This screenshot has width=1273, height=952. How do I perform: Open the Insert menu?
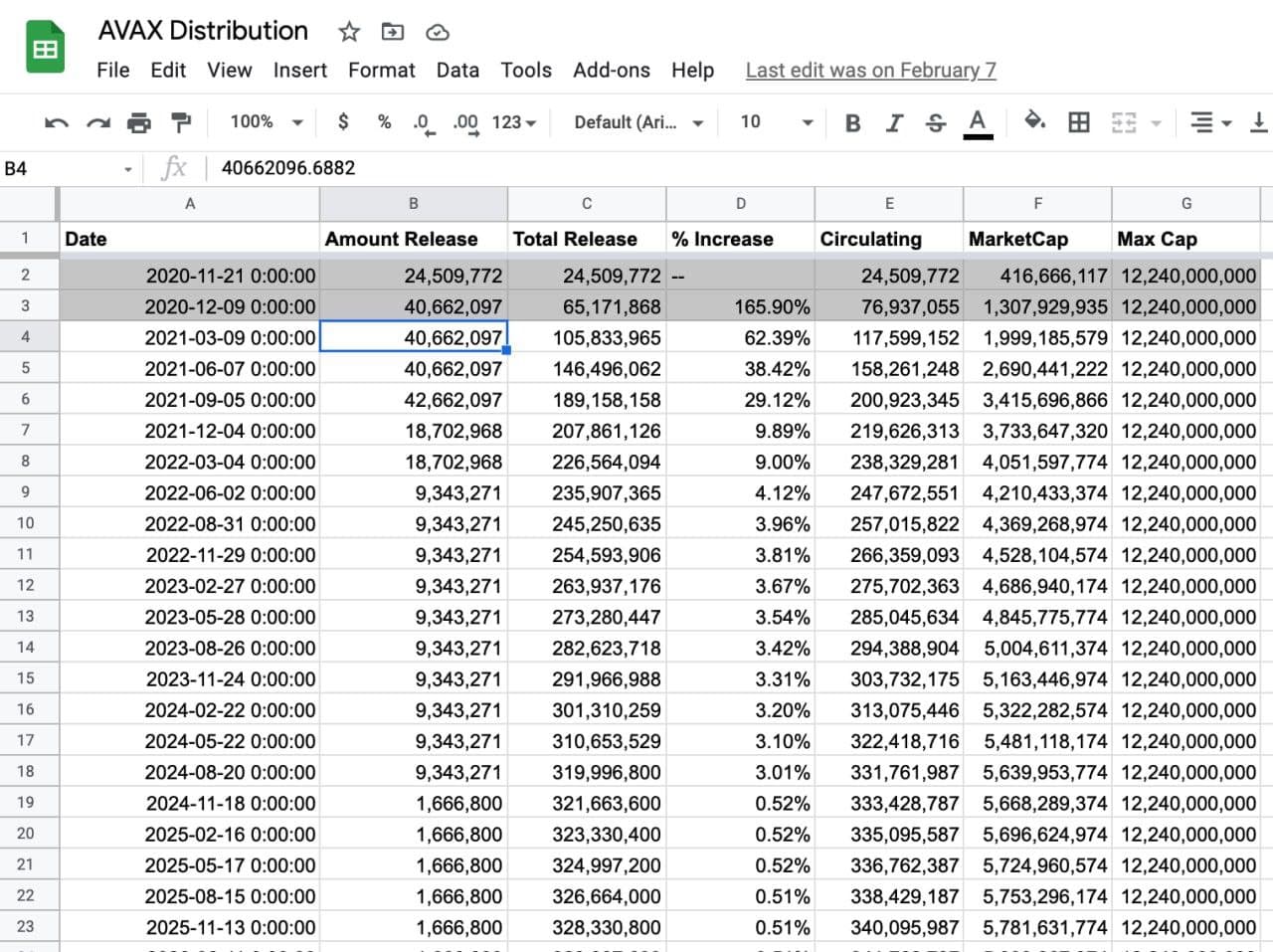click(299, 70)
